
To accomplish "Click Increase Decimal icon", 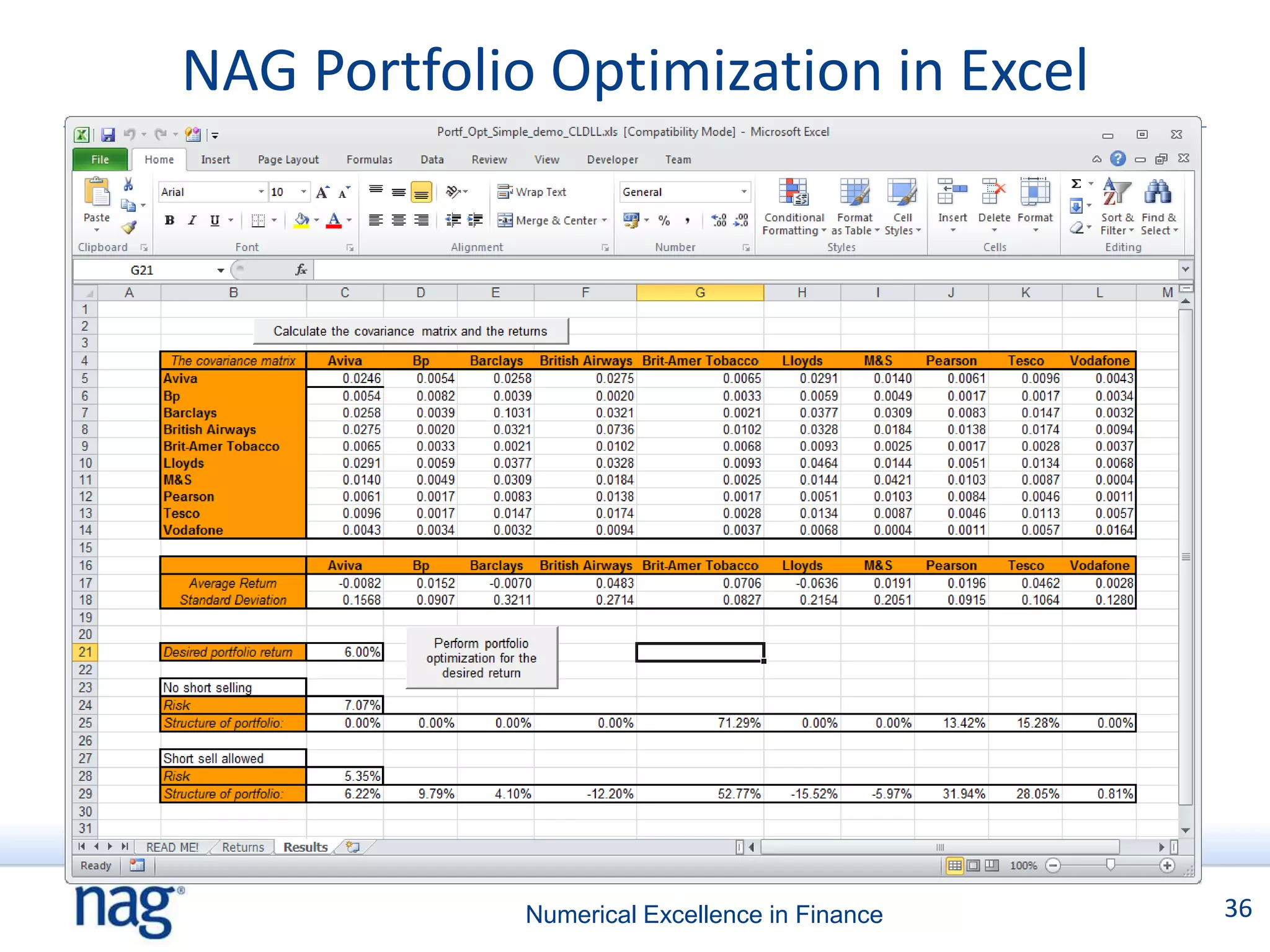I will pyautogui.click(x=719, y=221).
